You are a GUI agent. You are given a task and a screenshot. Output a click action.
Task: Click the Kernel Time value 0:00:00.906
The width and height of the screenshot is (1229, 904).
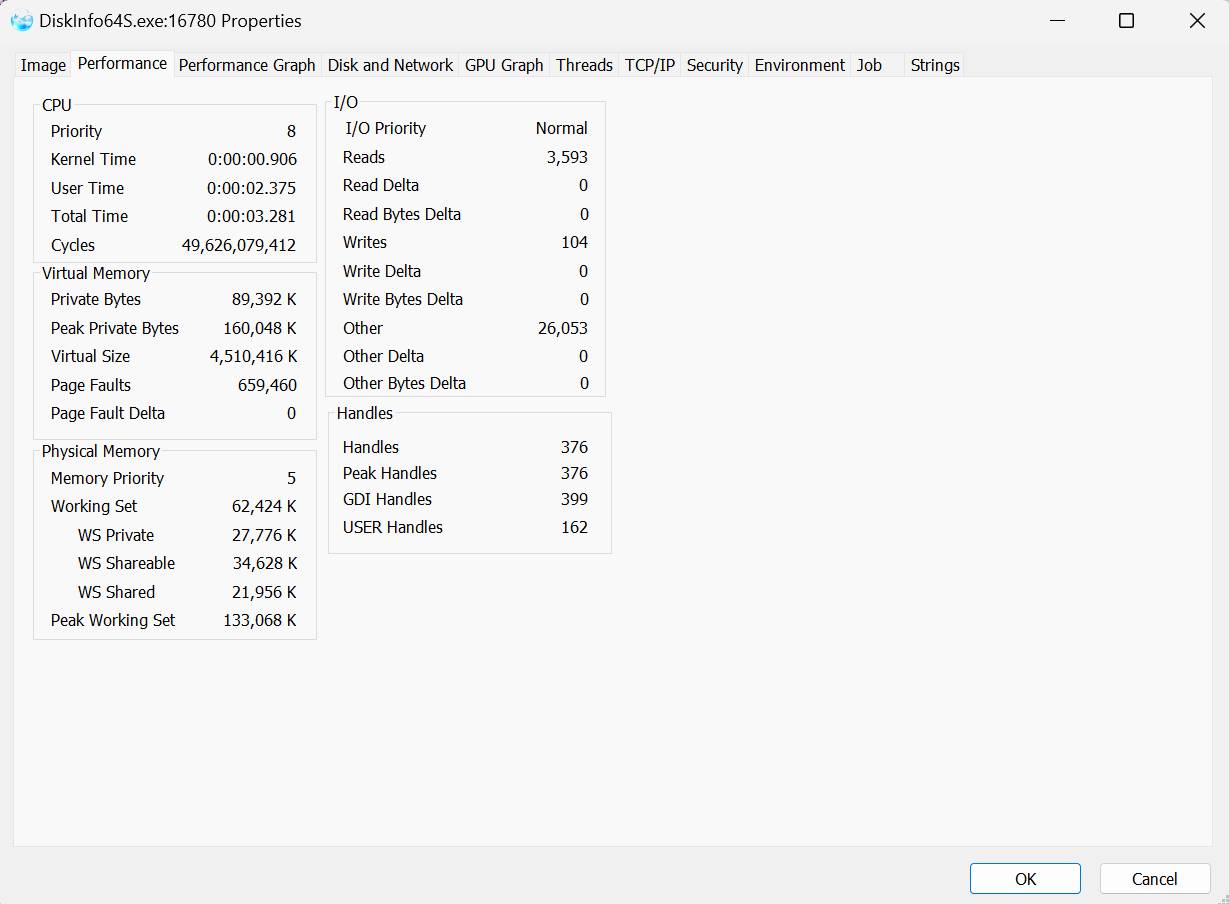[x=252, y=159]
